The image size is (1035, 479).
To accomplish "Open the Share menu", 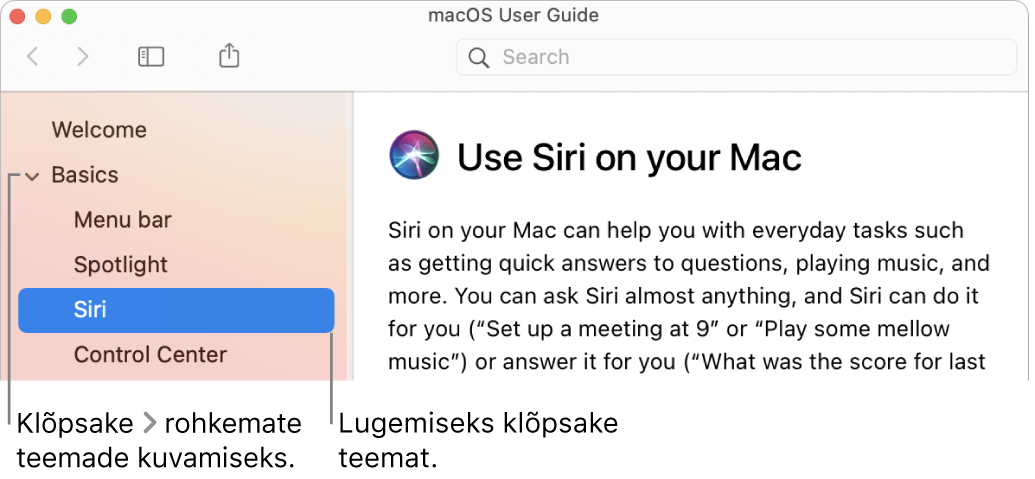I will 229,56.
